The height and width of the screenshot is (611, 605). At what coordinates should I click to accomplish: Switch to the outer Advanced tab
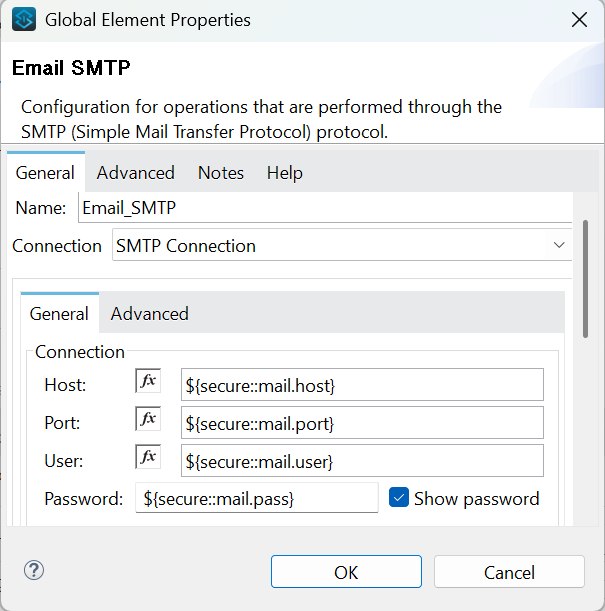pos(135,173)
